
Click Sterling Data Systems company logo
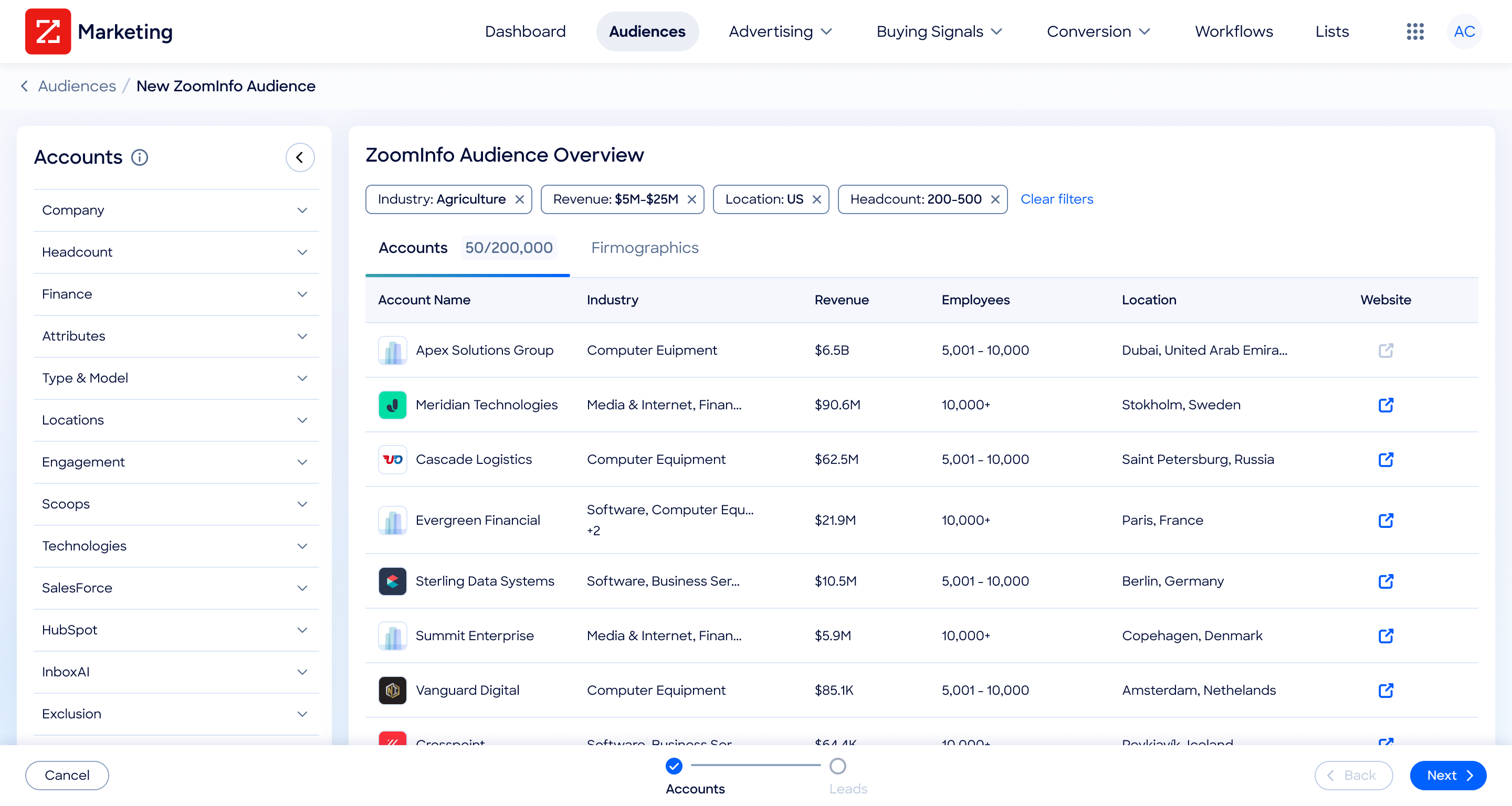click(392, 581)
